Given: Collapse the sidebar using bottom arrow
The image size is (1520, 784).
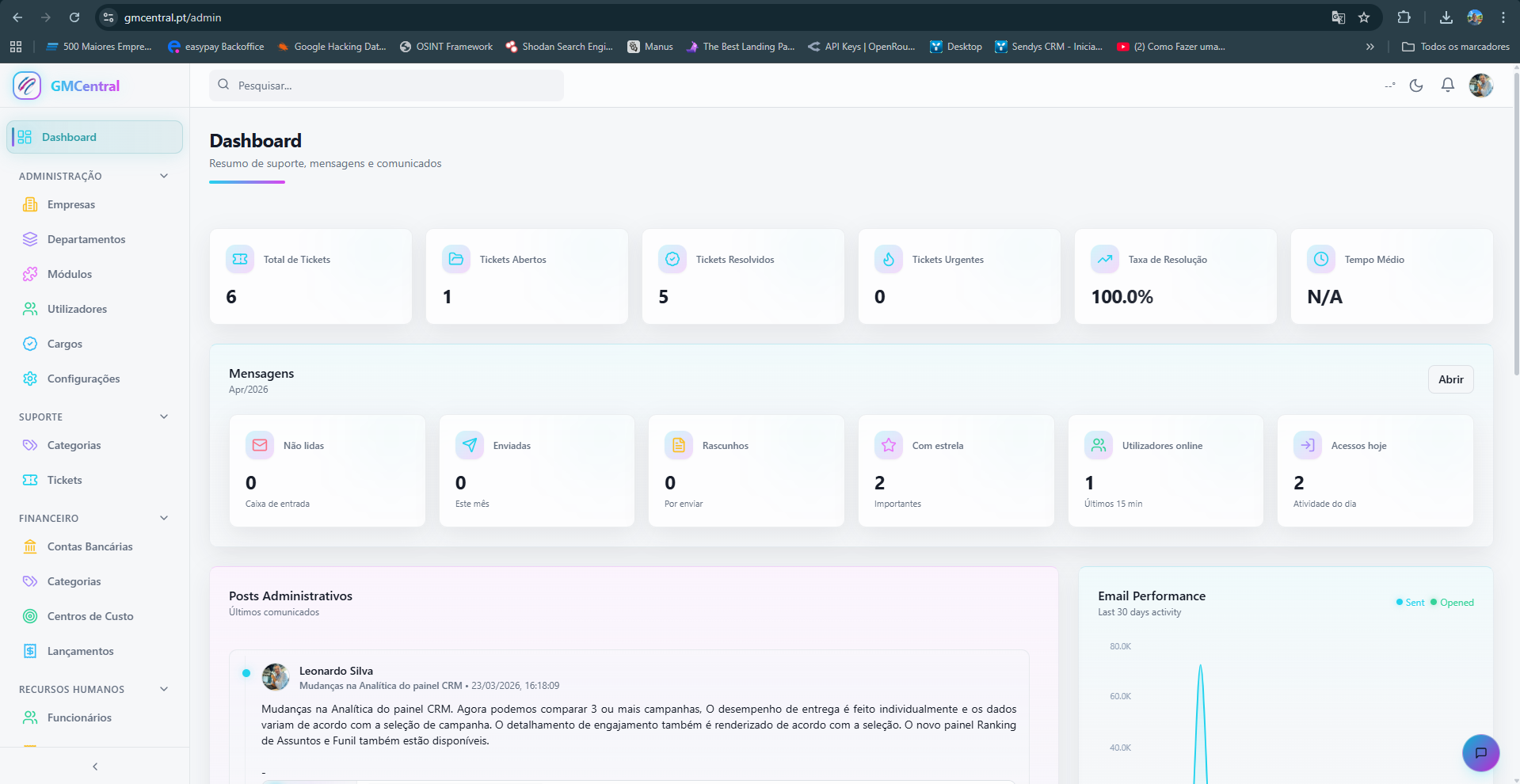Looking at the screenshot, I should (x=95, y=767).
